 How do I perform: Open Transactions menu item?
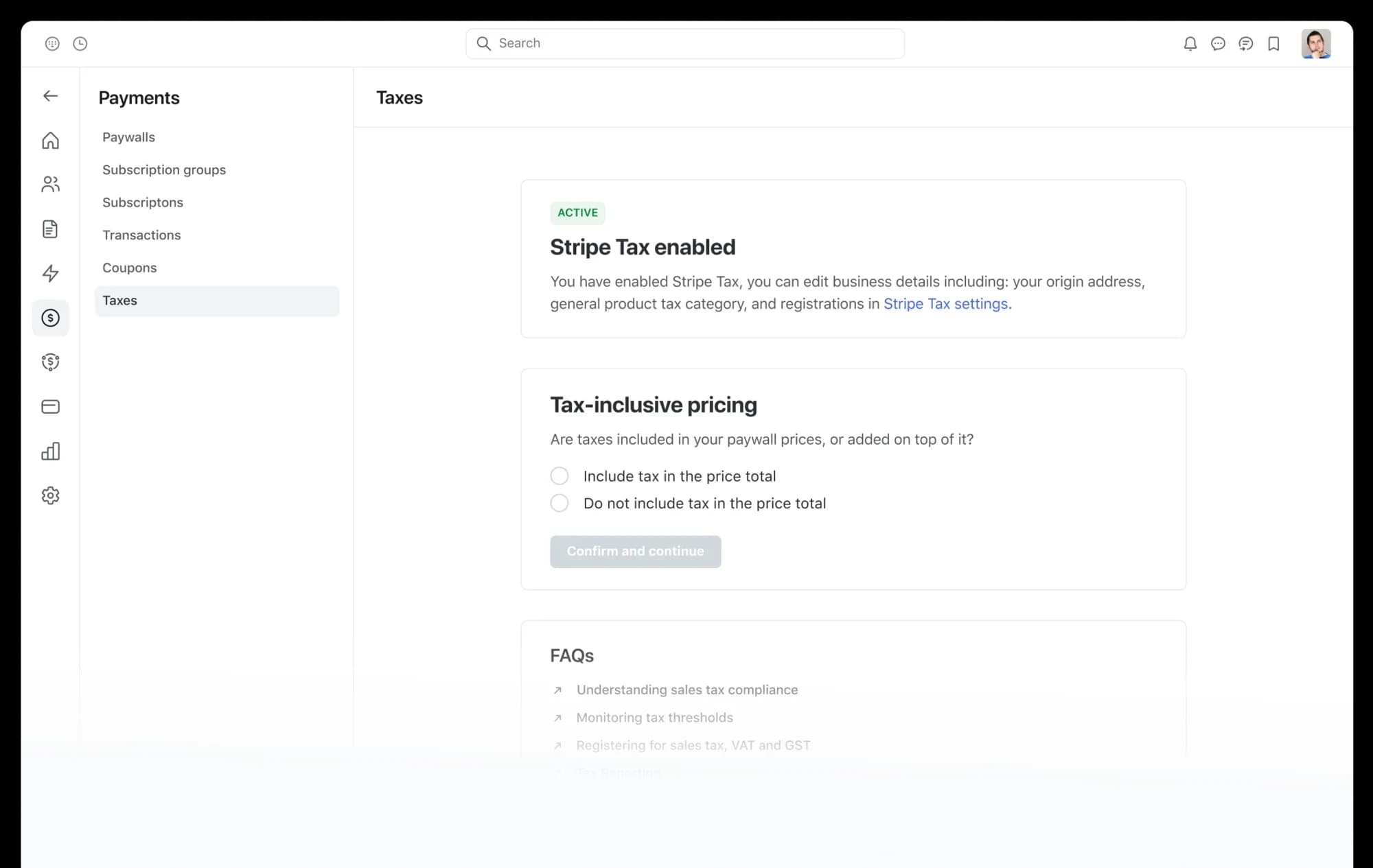pos(141,235)
